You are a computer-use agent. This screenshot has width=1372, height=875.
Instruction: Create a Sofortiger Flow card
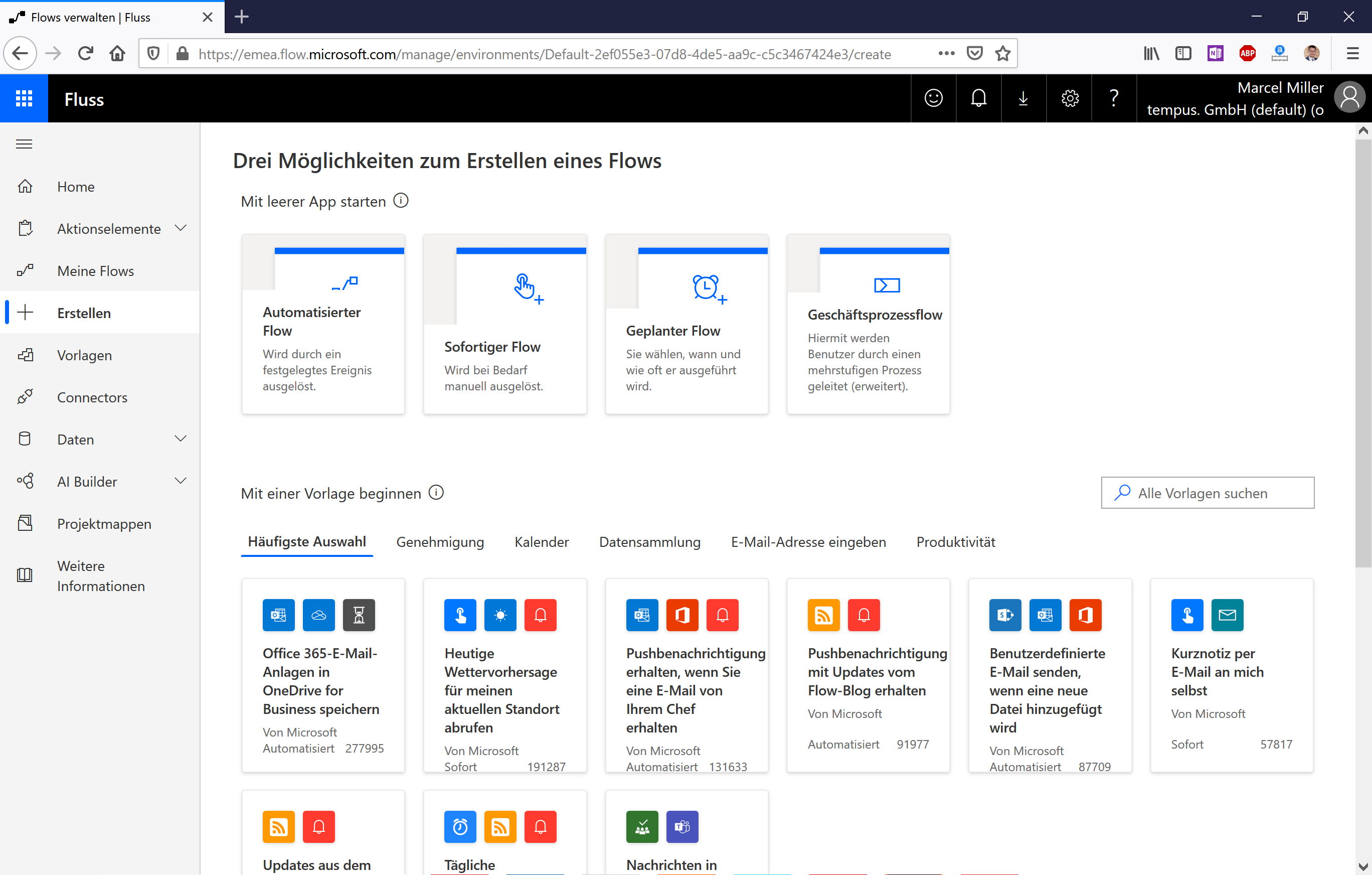505,324
